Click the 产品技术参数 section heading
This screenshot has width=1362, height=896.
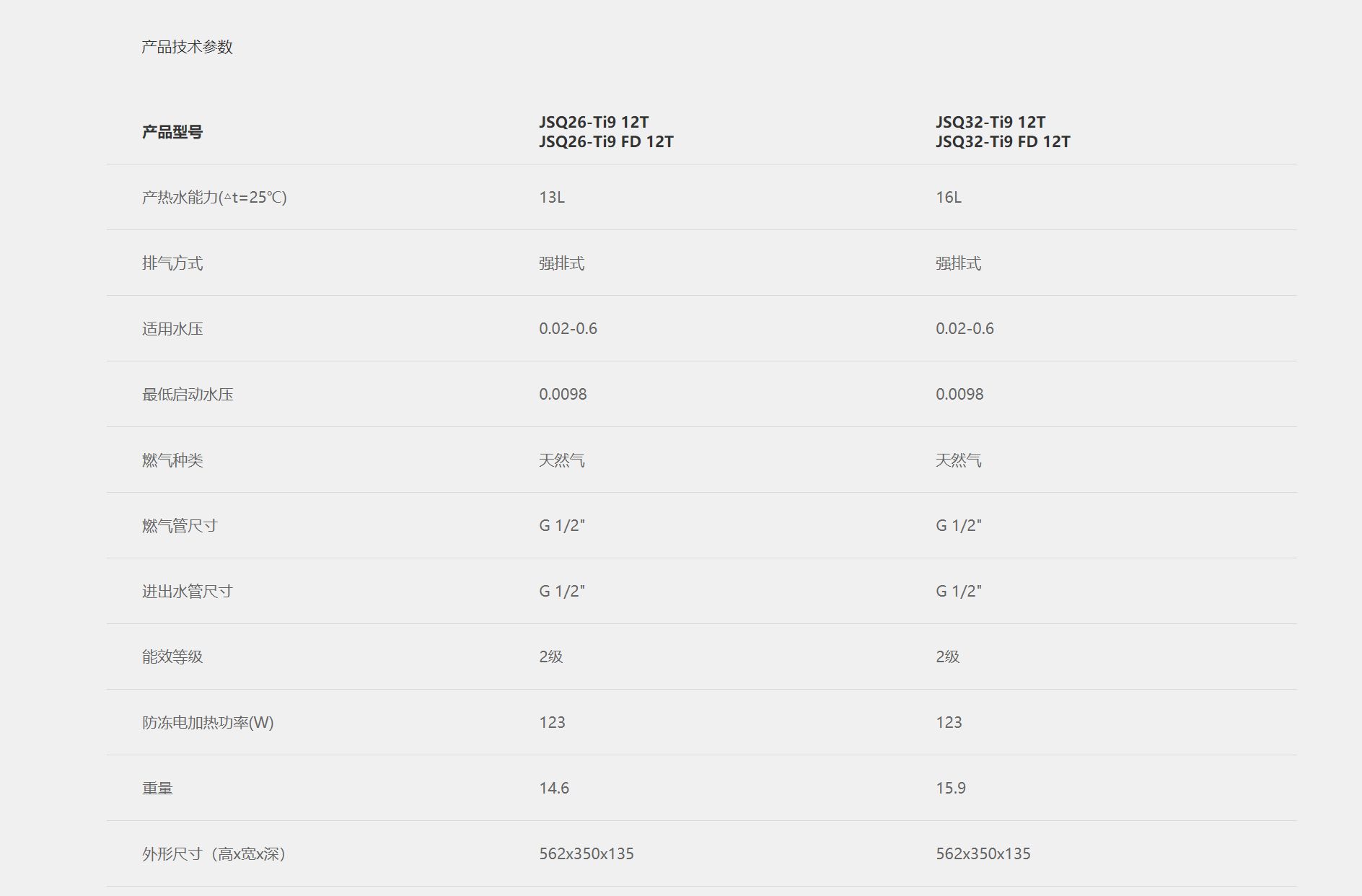point(187,47)
